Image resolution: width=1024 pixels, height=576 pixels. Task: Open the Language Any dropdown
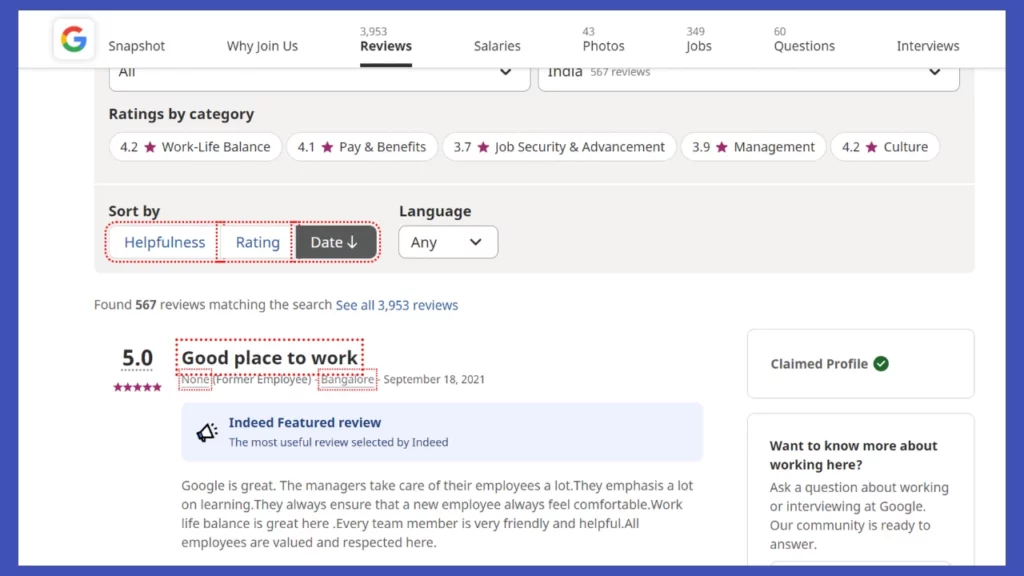coord(448,242)
